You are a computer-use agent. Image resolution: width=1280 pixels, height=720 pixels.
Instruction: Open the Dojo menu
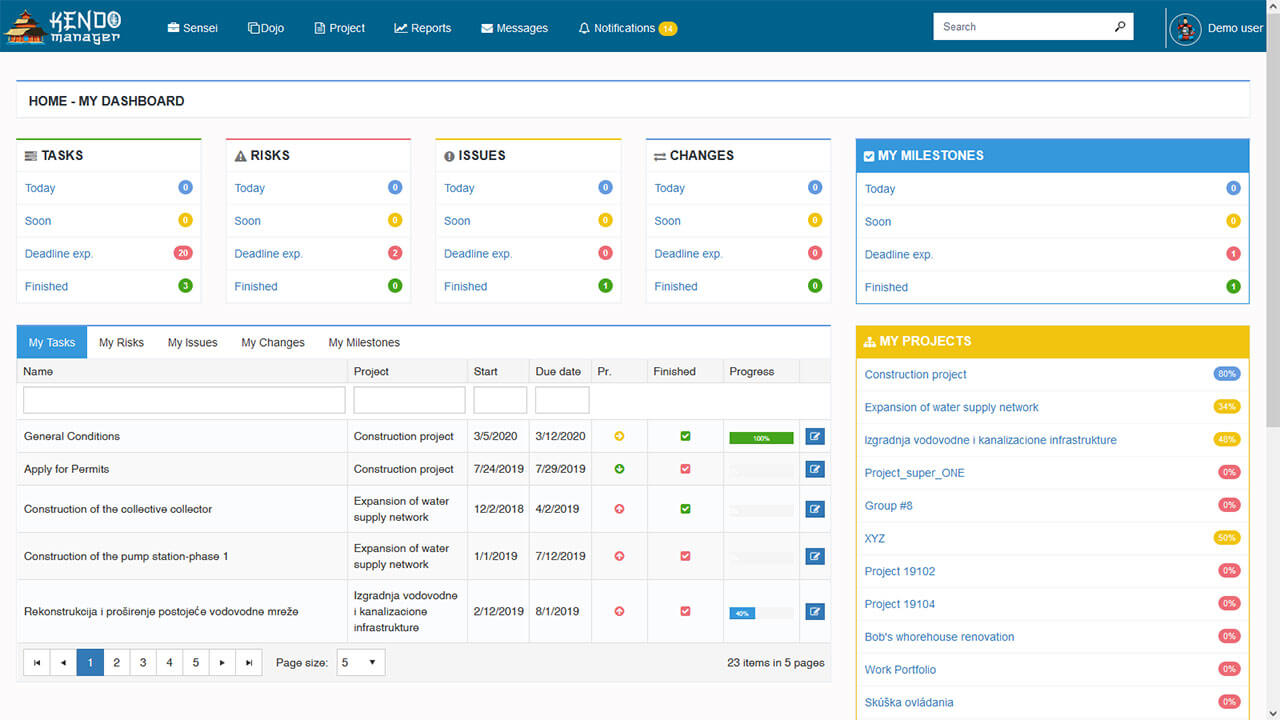[x=266, y=28]
